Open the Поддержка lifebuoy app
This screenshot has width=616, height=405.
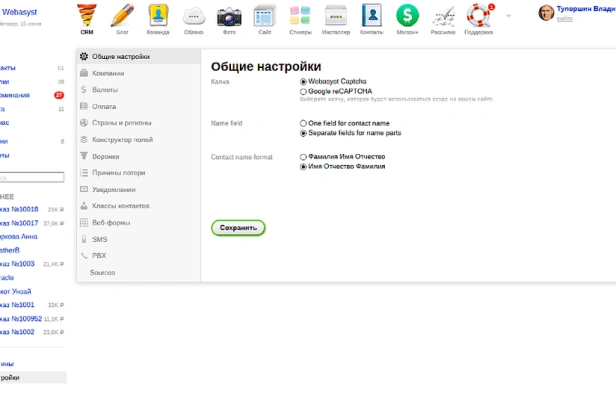[478, 17]
